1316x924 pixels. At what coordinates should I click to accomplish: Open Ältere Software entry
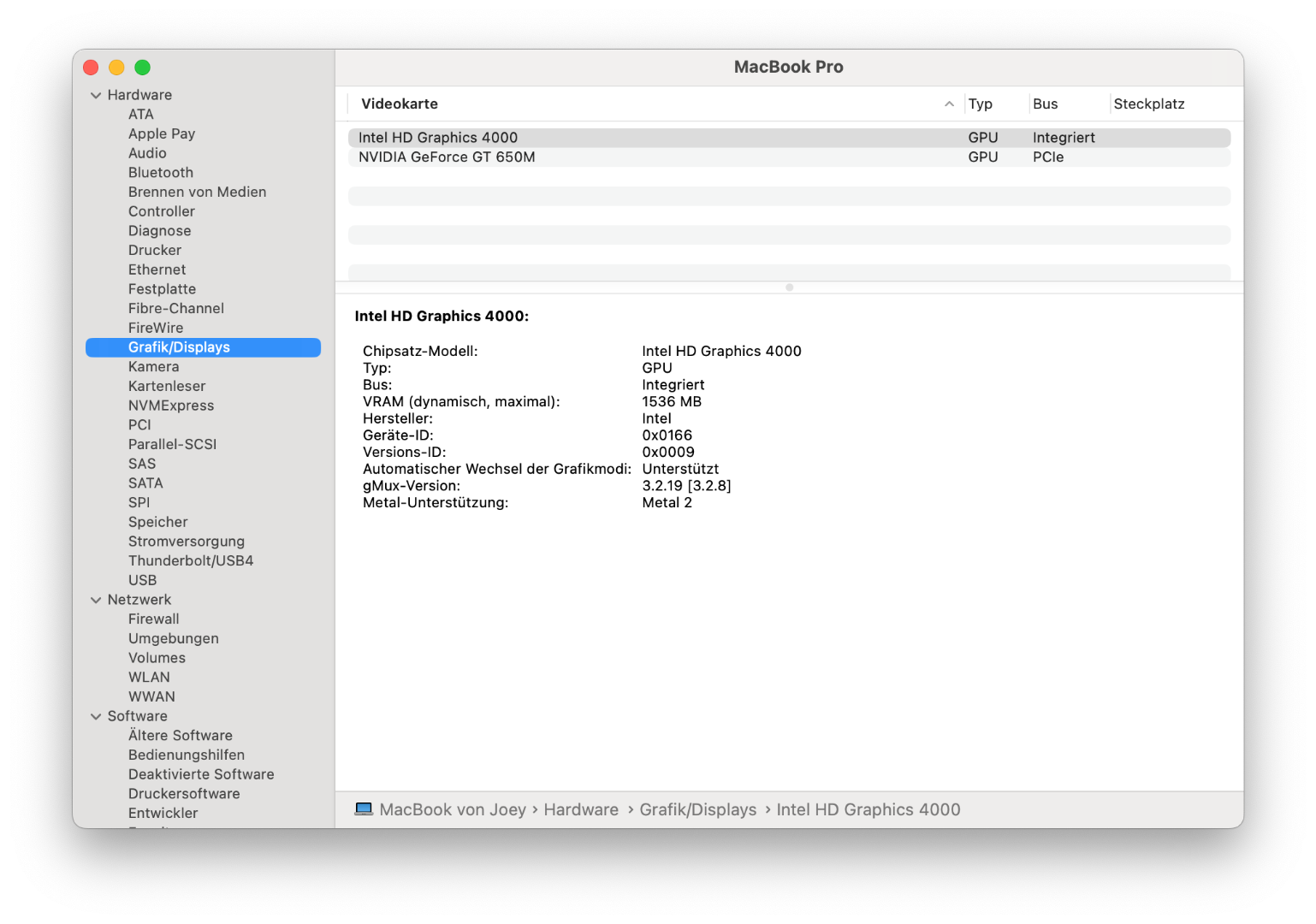181,736
